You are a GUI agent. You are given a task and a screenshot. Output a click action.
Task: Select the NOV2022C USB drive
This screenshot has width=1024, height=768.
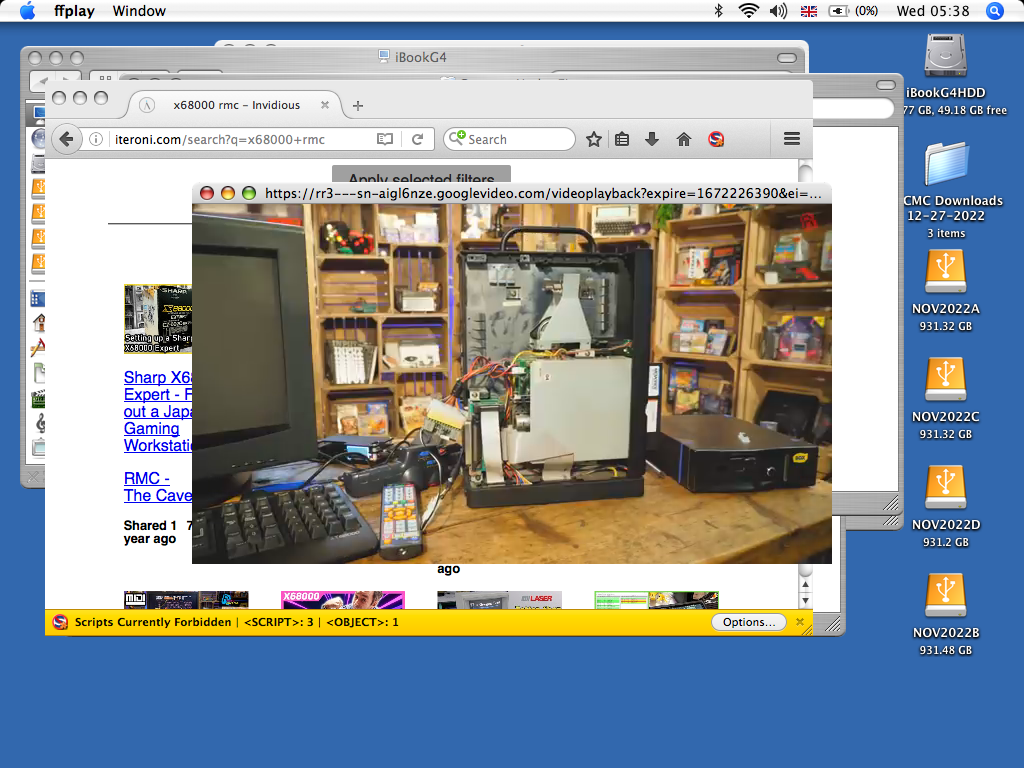point(945,380)
